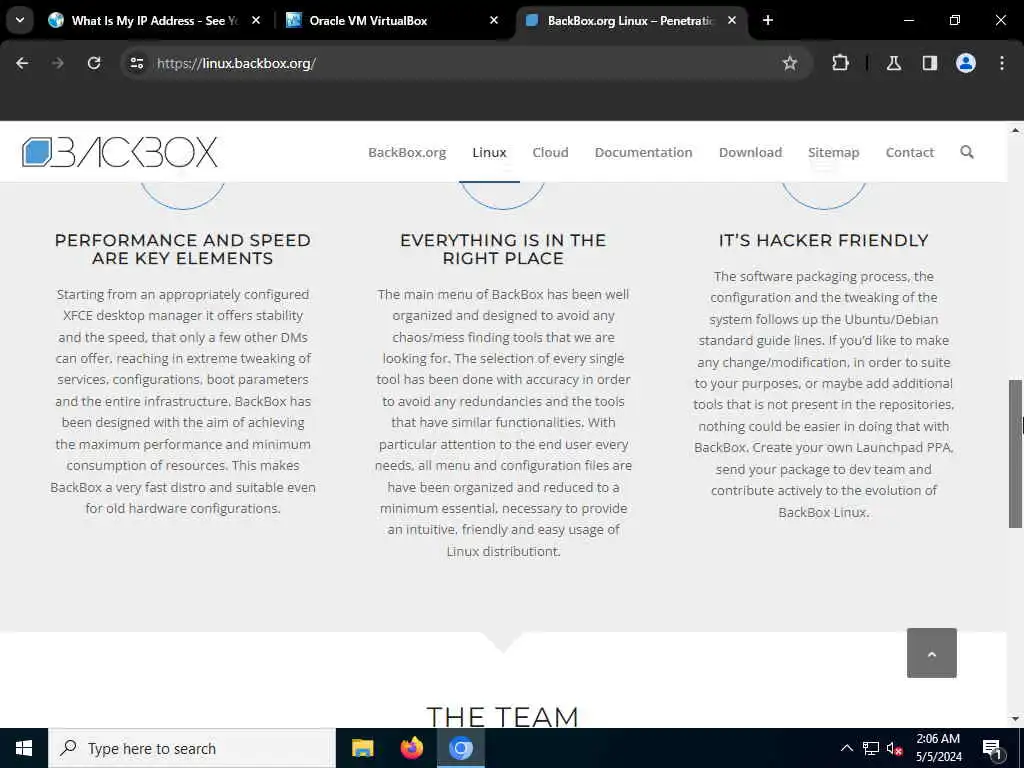The image size is (1024, 768).
Task: Open the notification center icon
Action: tap(992, 748)
